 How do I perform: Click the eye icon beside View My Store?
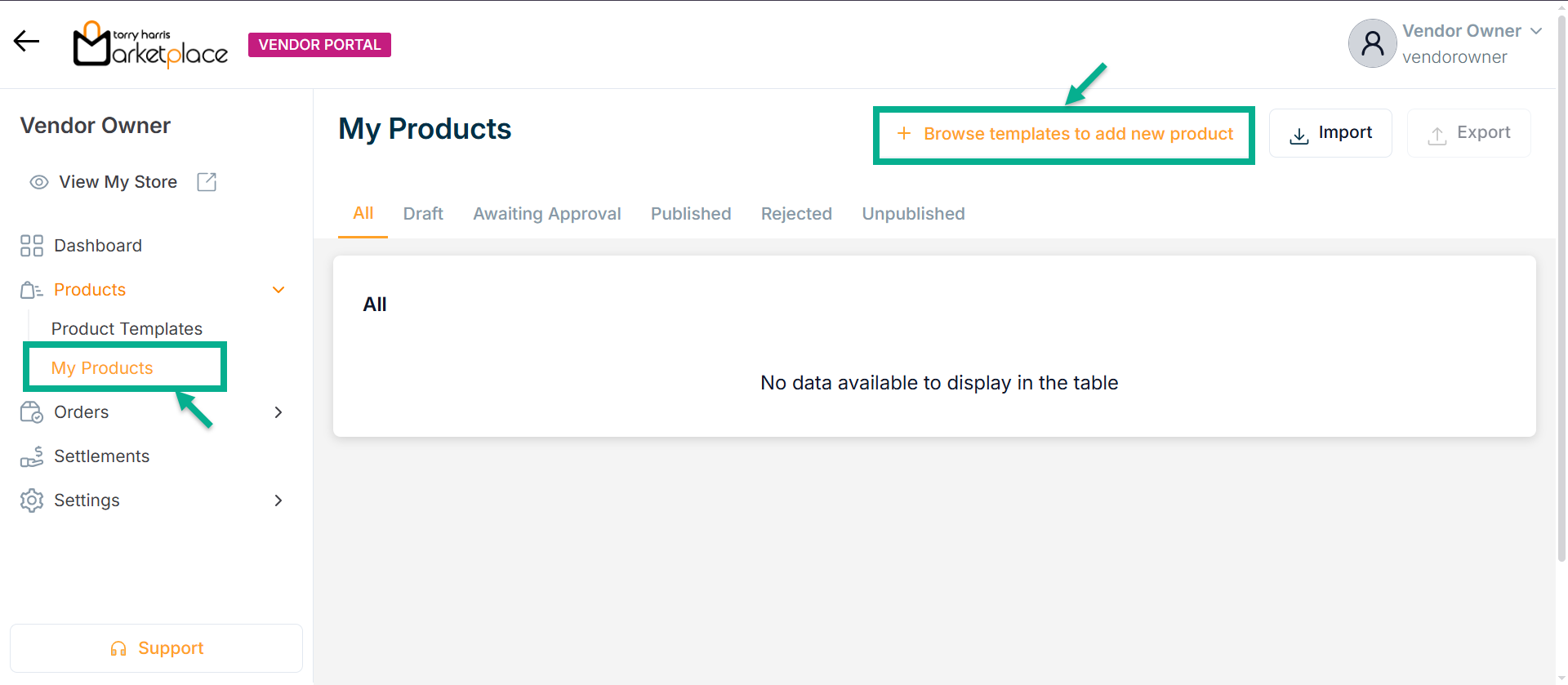point(38,182)
